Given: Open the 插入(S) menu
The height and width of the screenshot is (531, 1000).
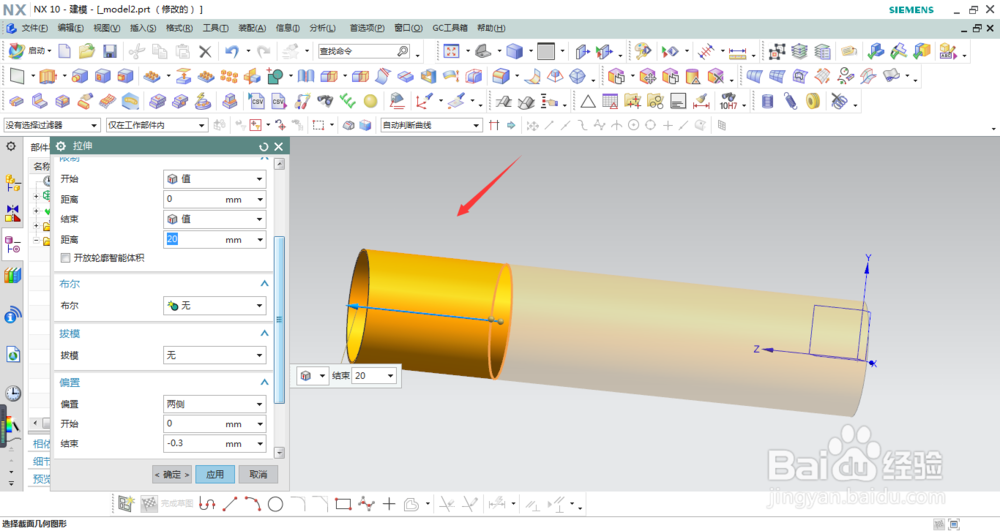Looking at the screenshot, I should 143,28.
